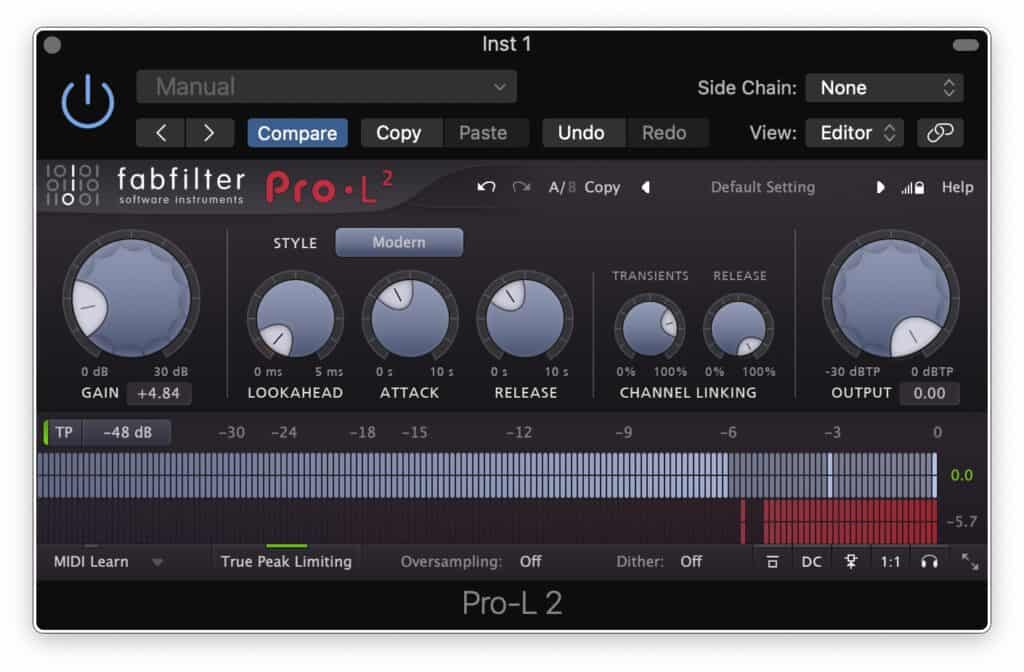Toggle the unity gain icon next to DC
The width and height of the screenshot is (1024, 672).
coord(850,562)
